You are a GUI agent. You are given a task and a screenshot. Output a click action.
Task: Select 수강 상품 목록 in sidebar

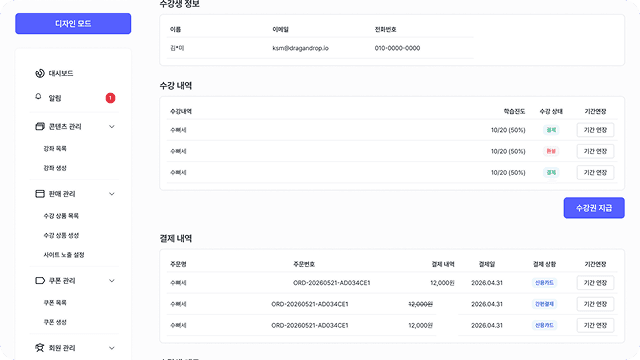(61, 216)
